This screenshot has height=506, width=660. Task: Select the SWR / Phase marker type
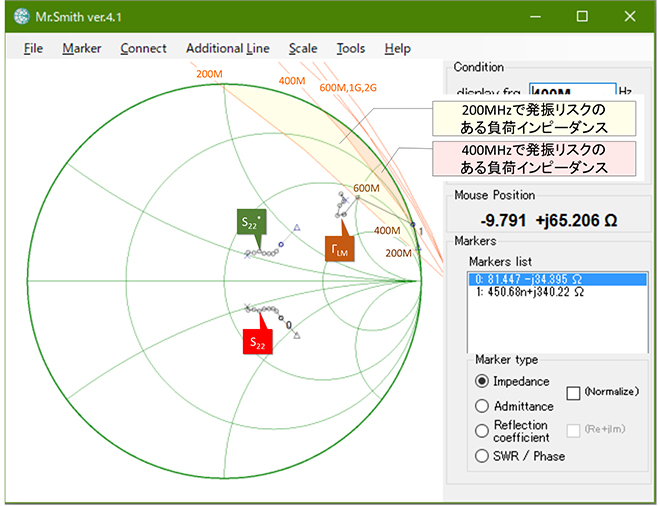pos(482,455)
